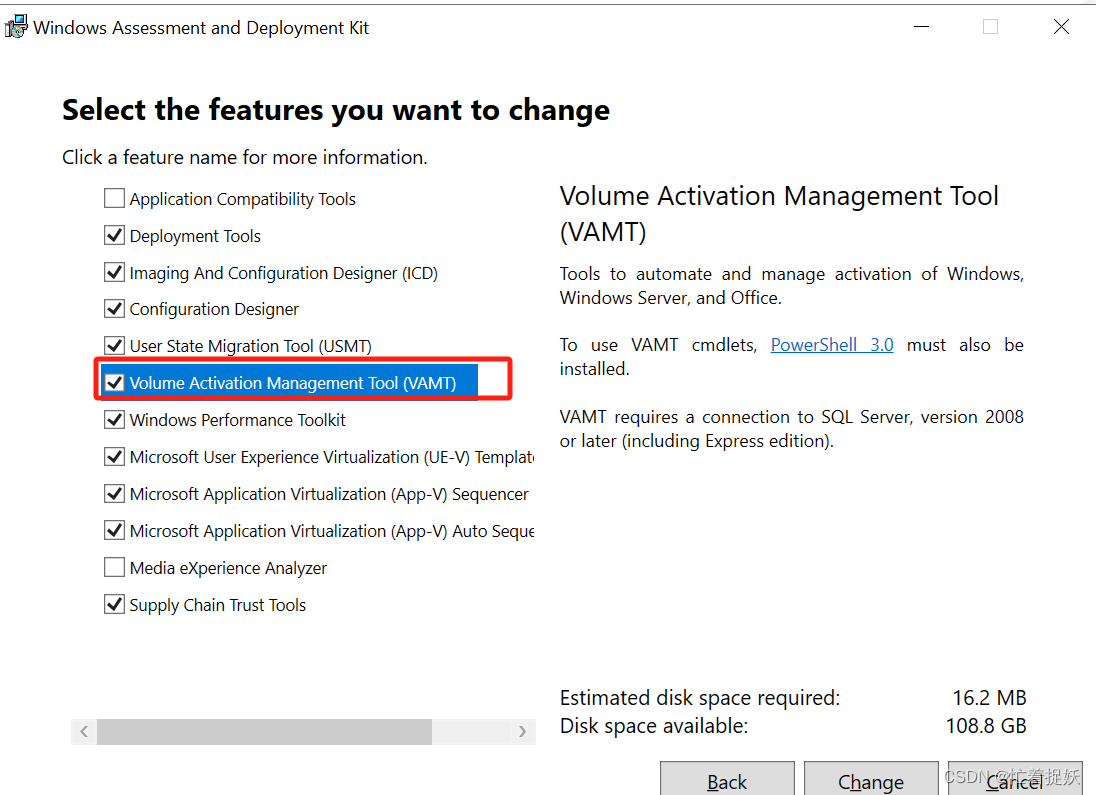Uncheck the Configuration Designer checkbox

coord(114,309)
